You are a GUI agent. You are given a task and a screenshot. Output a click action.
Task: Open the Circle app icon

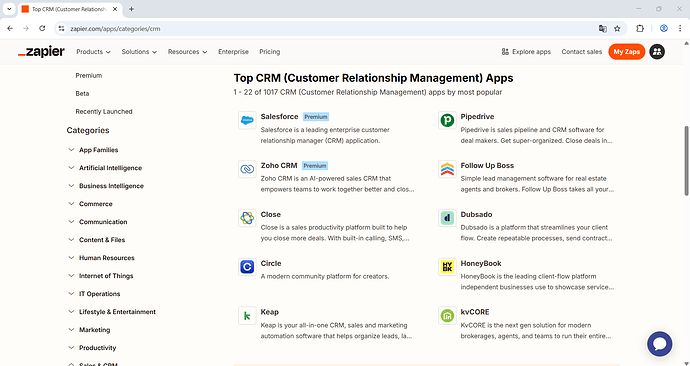[247, 267]
